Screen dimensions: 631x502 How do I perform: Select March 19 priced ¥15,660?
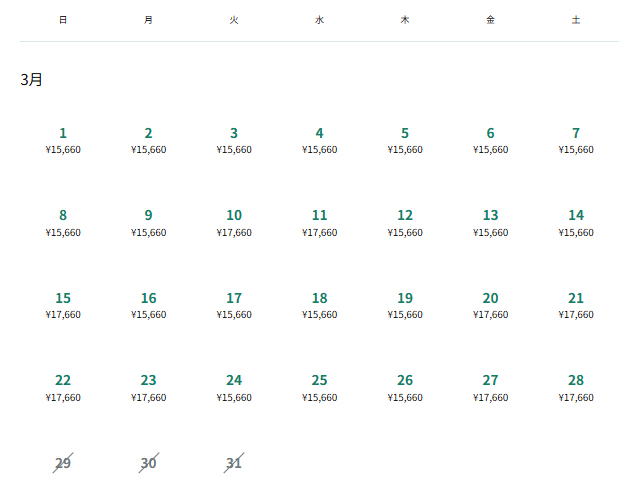click(x=405, y=305)
